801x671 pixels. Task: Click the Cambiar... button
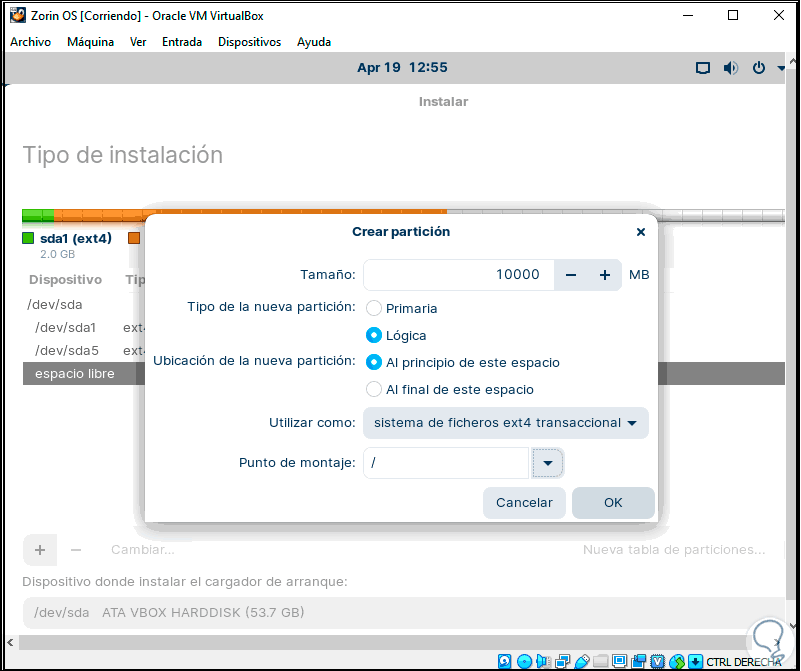(x=143, y=550)
